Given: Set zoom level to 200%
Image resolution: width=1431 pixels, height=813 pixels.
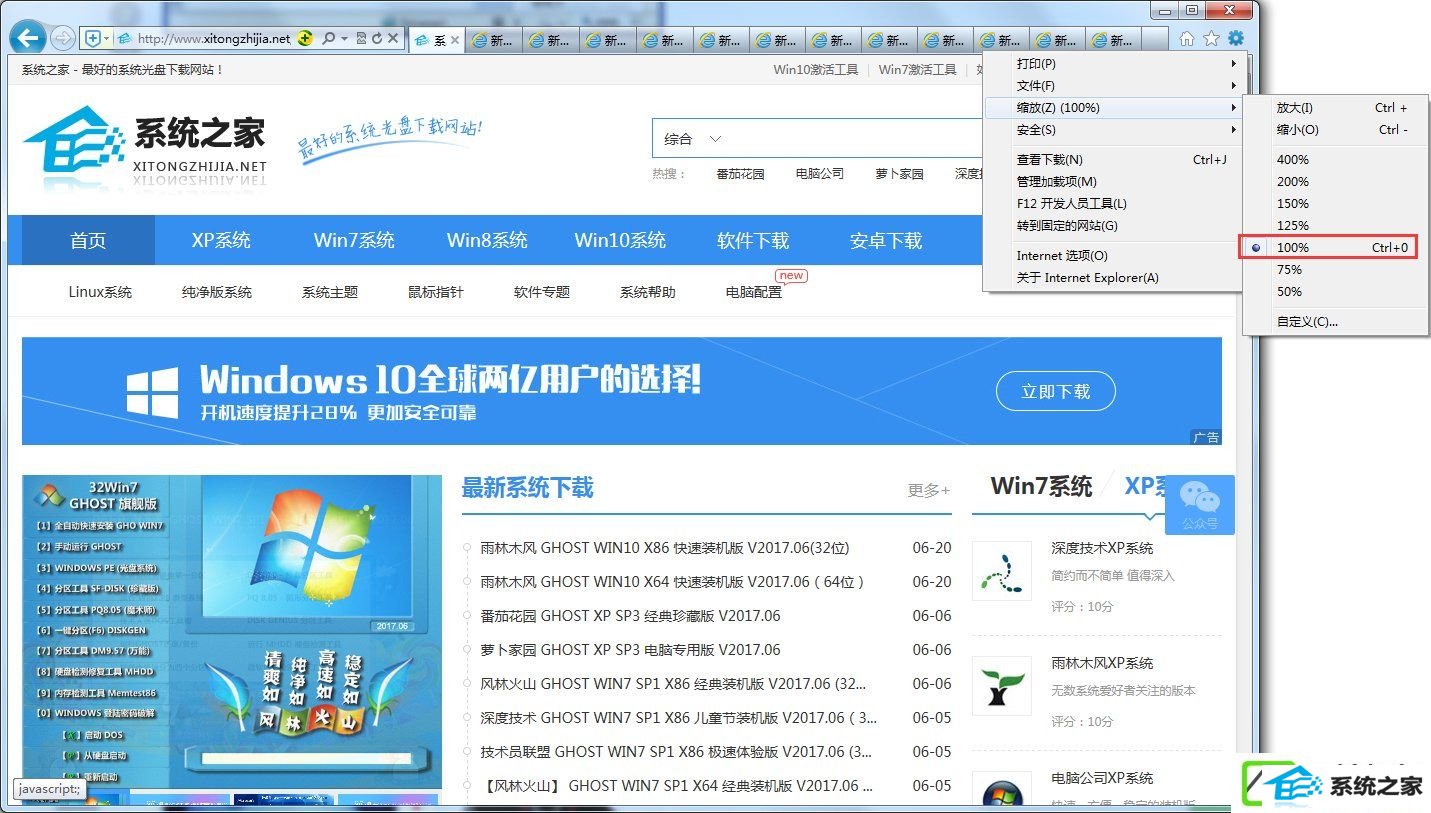Looking at the screenshot, I should (1336, 182).
